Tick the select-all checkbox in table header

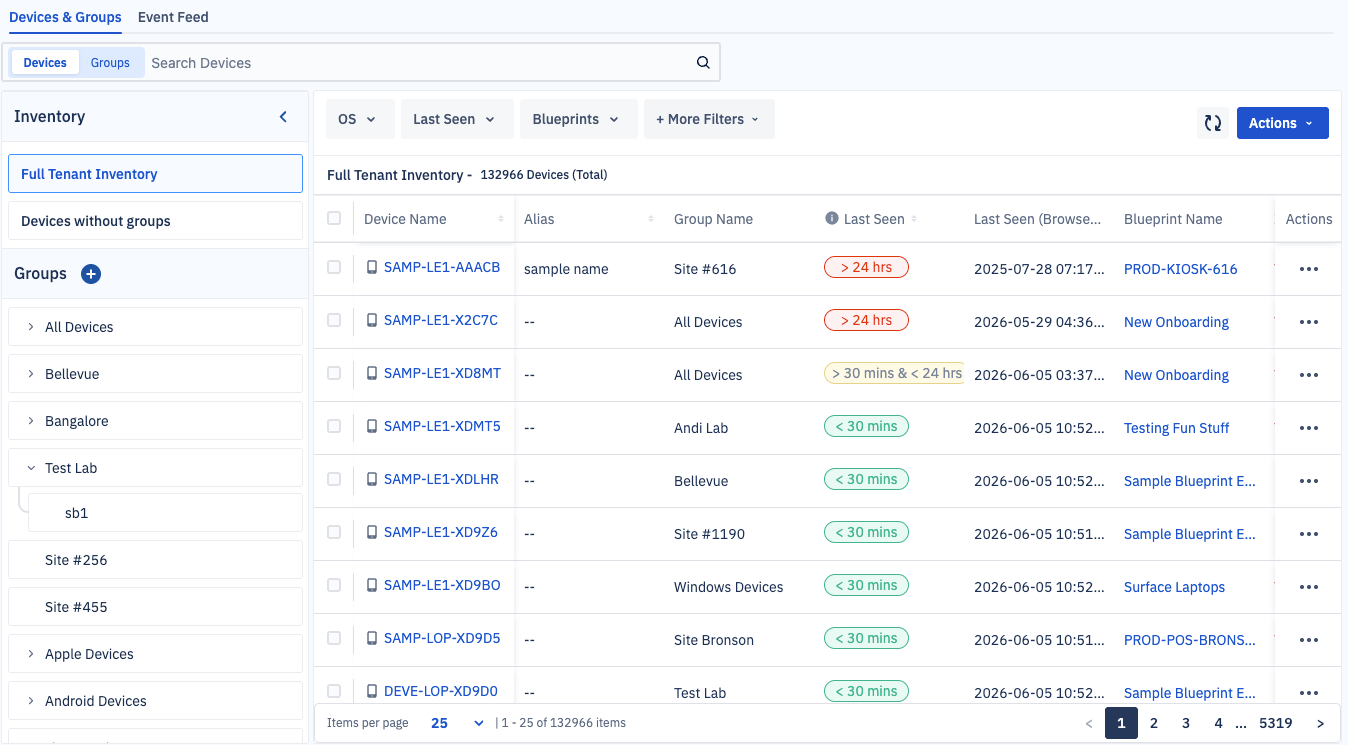pos(334,218)
